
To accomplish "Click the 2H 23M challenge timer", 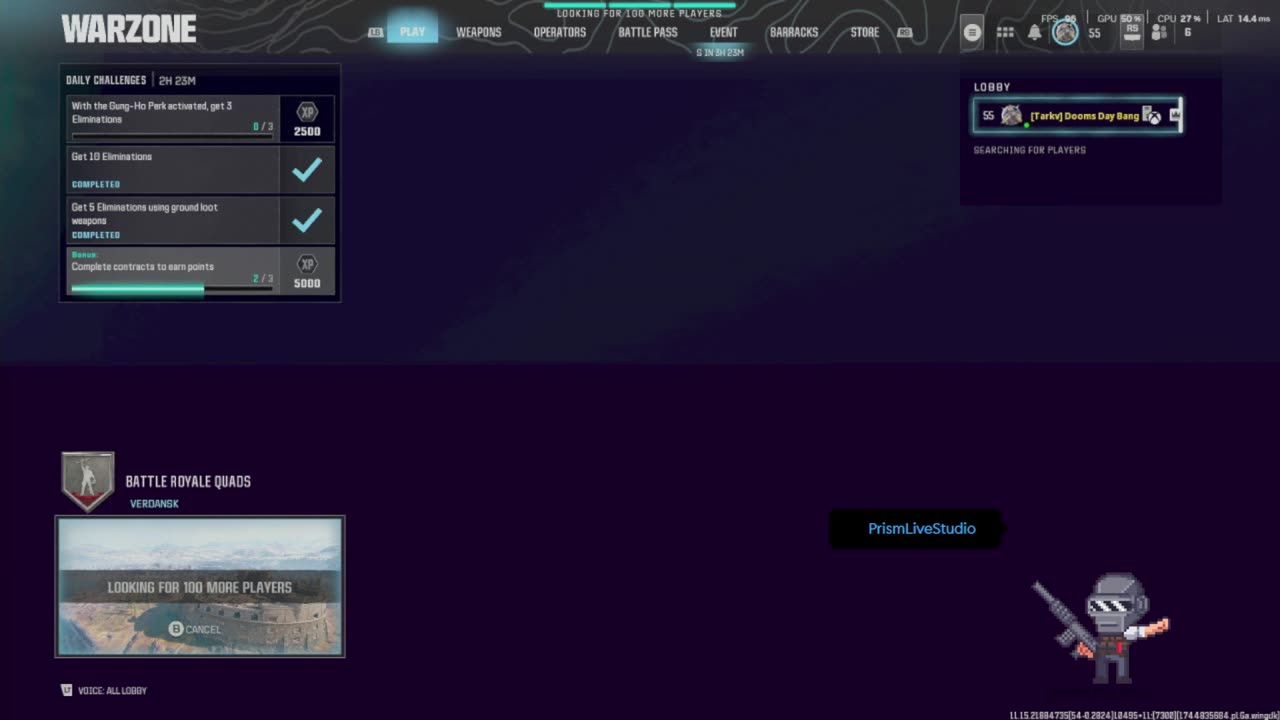I will [177, 80].
